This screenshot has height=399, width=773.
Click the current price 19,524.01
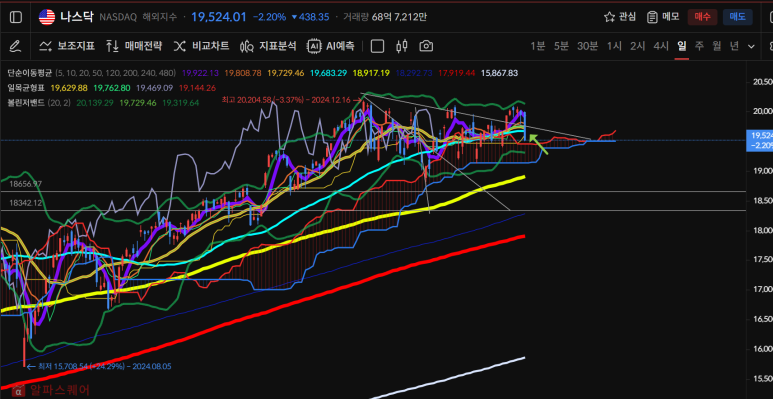click(218, 17)
